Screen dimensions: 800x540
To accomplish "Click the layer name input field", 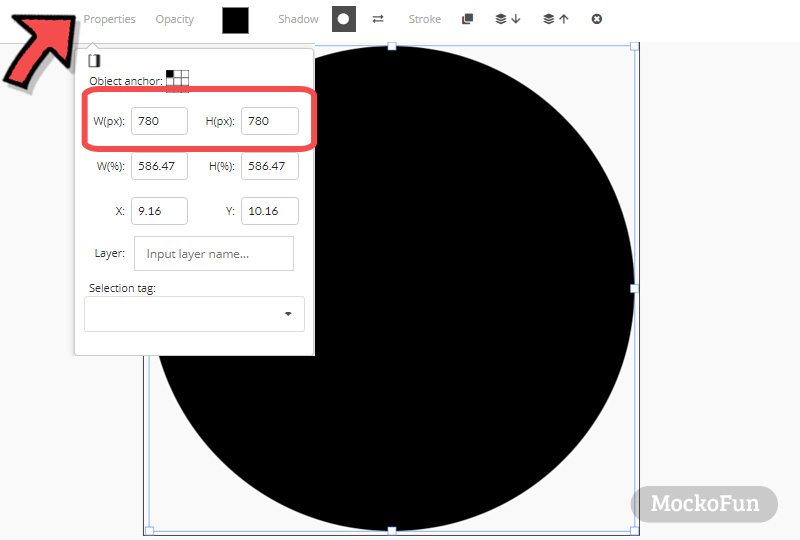I will [214, 254].
